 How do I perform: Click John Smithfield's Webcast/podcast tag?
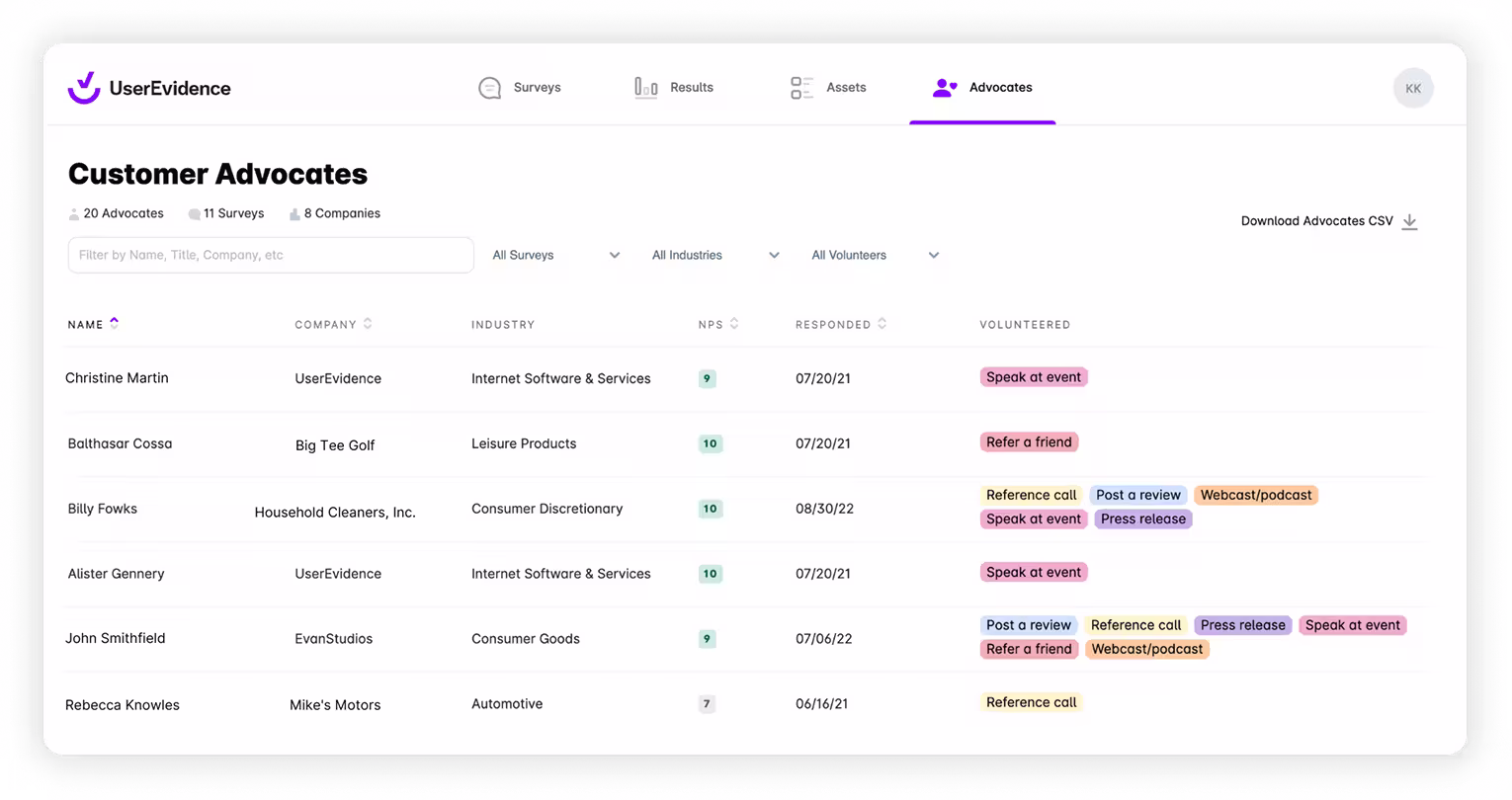click(x=1147, y=649)
